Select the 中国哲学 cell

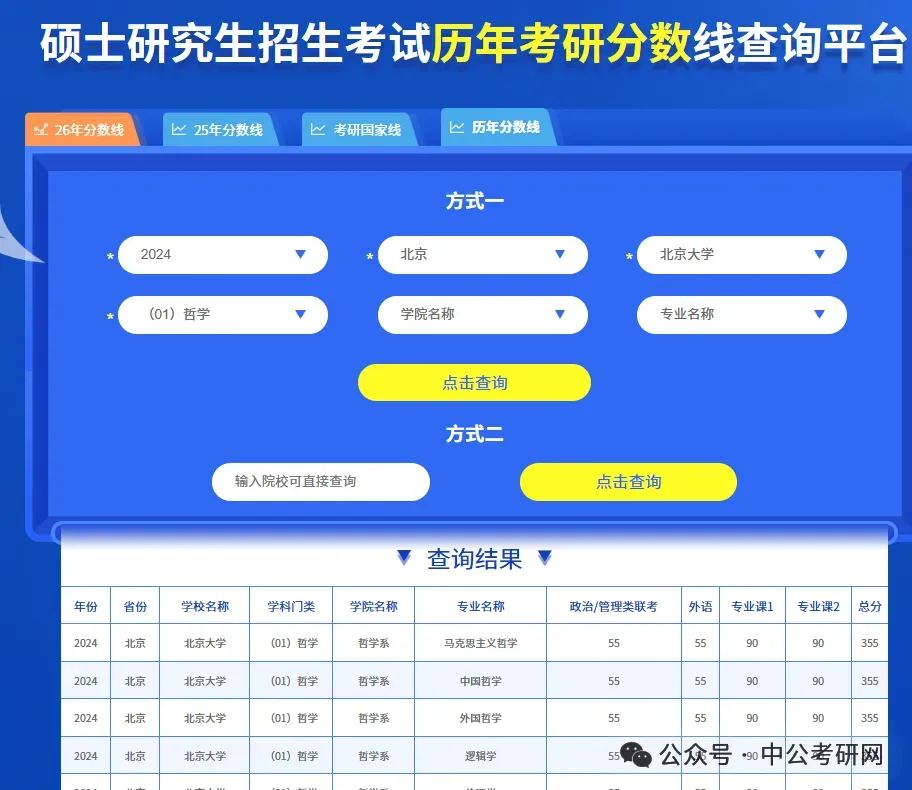[x=480, y=681]
